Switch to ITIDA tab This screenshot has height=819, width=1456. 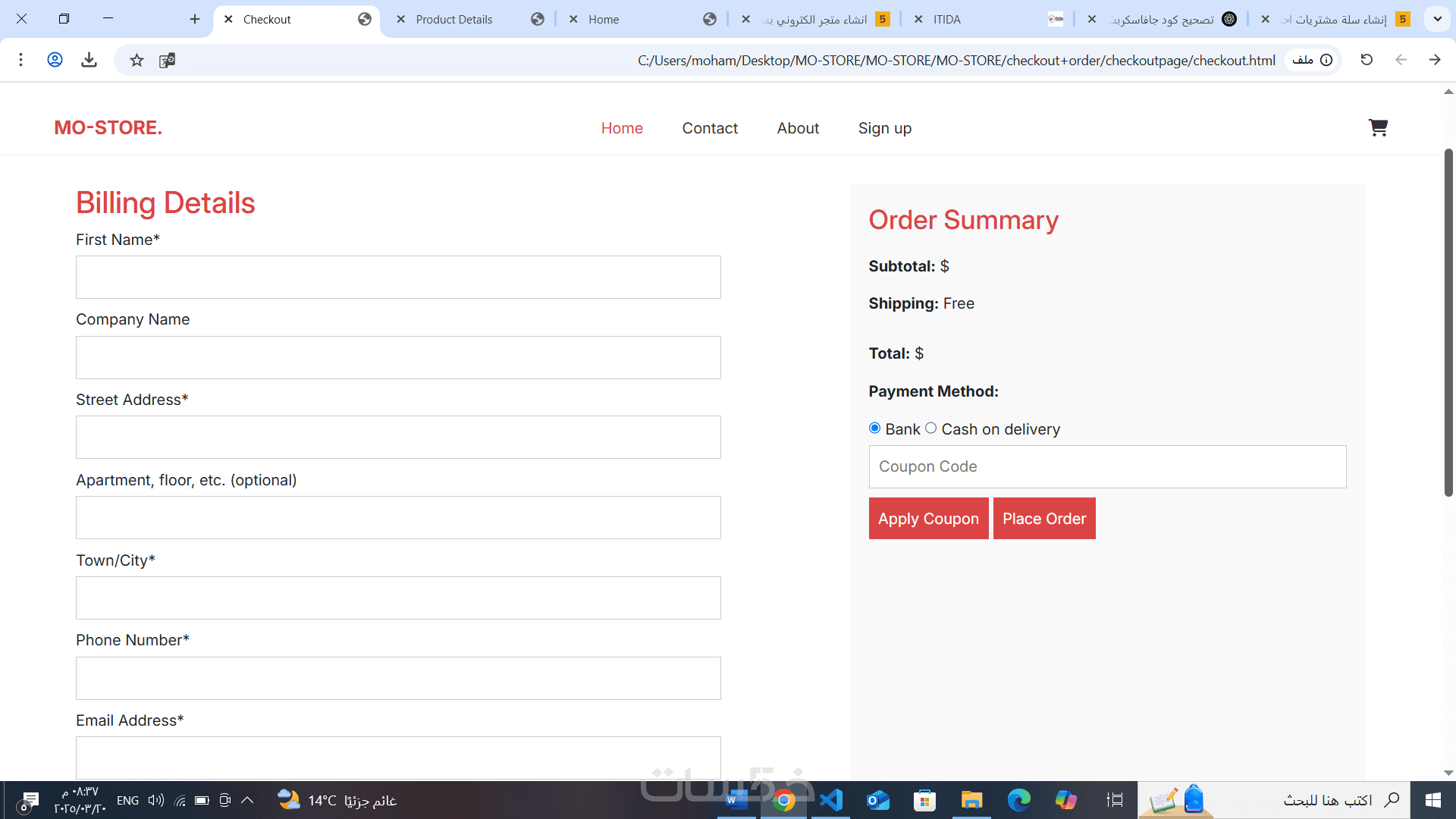946,19
